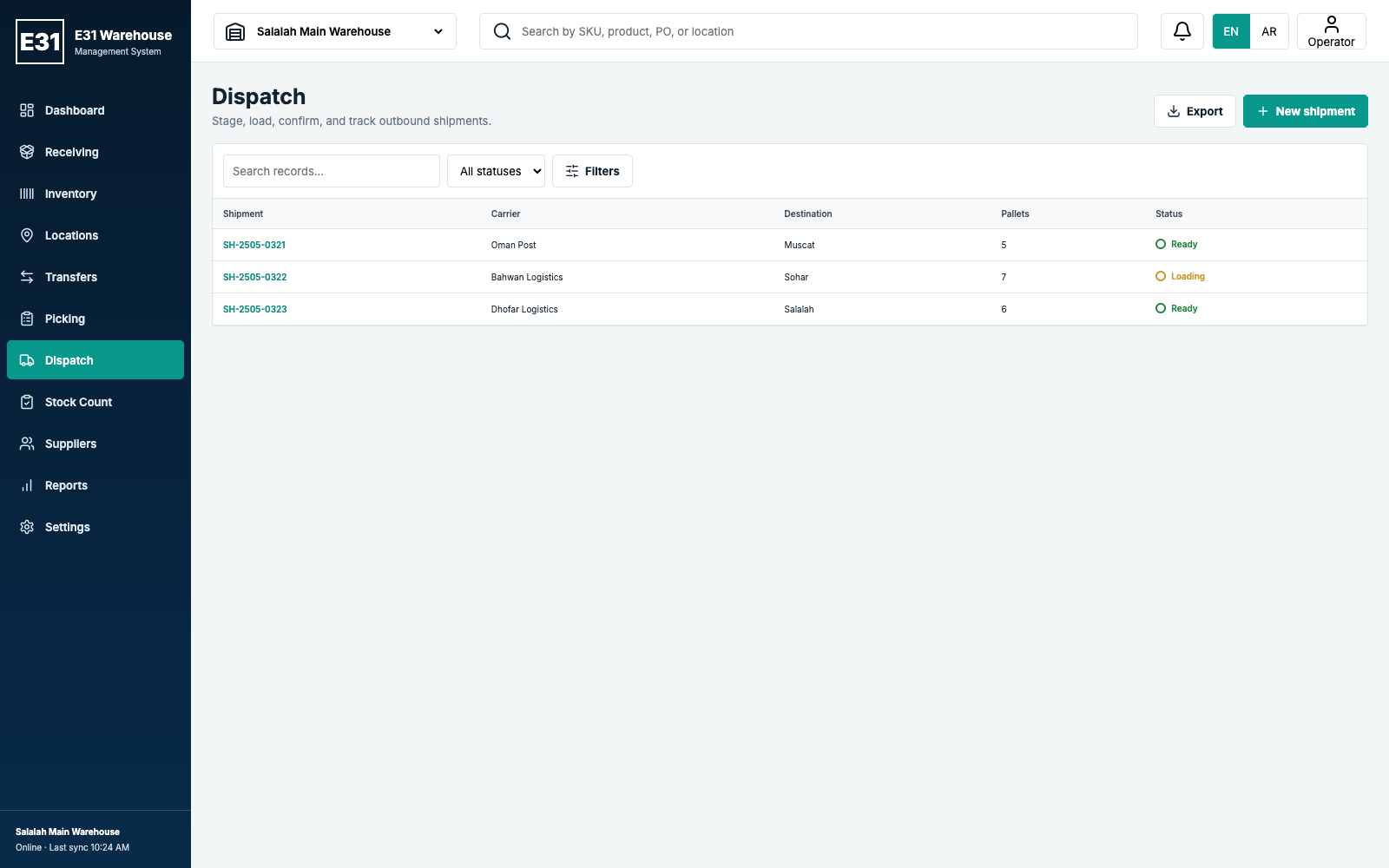Click the Salalah destination cell
1389x868 pixels.
point(799,309)
